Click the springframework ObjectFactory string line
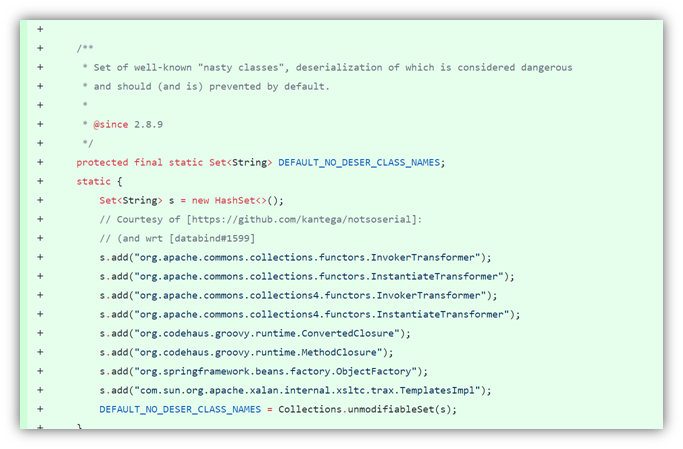683x449 pixels. (x=263, y=371)
